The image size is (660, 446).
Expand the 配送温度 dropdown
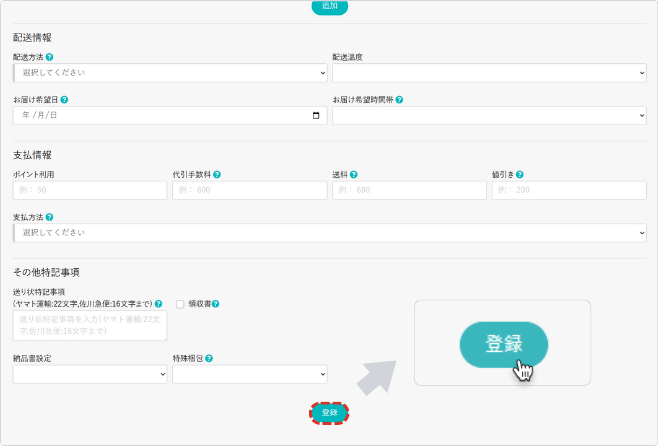tap(489, 73)
